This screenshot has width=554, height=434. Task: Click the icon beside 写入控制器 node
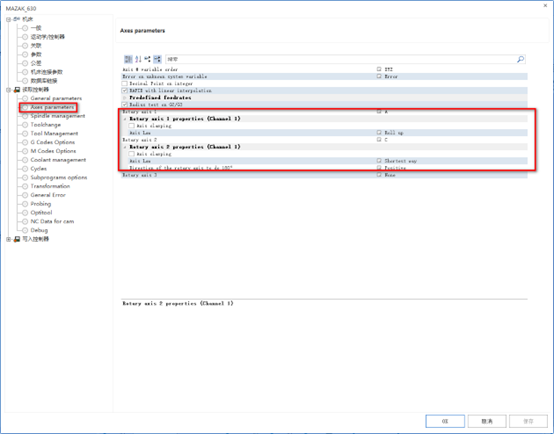point(17,239)
